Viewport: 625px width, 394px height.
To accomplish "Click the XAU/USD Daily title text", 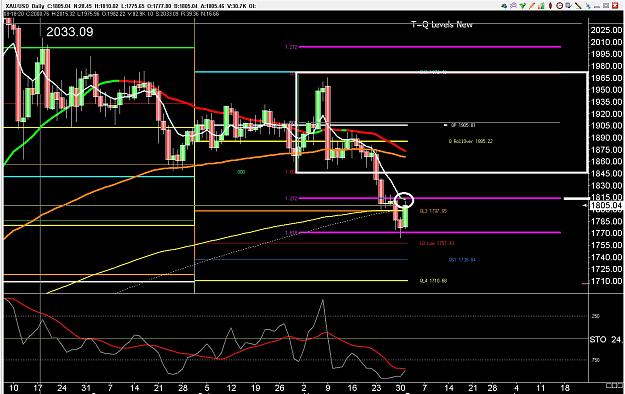I will click(x=25, y=6).
